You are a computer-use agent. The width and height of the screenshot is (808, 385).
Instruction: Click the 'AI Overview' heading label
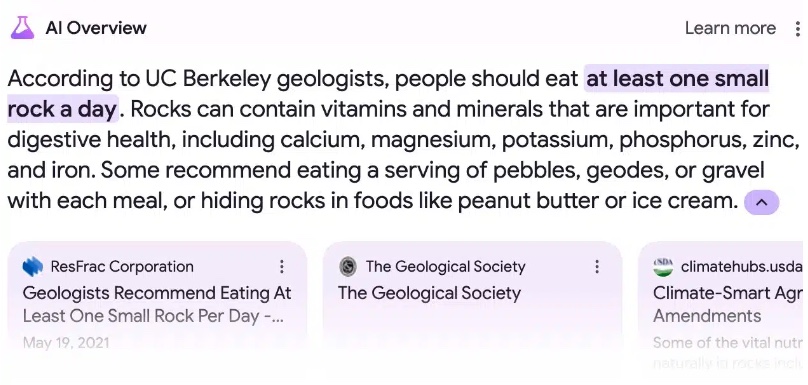tap(96, 28)
